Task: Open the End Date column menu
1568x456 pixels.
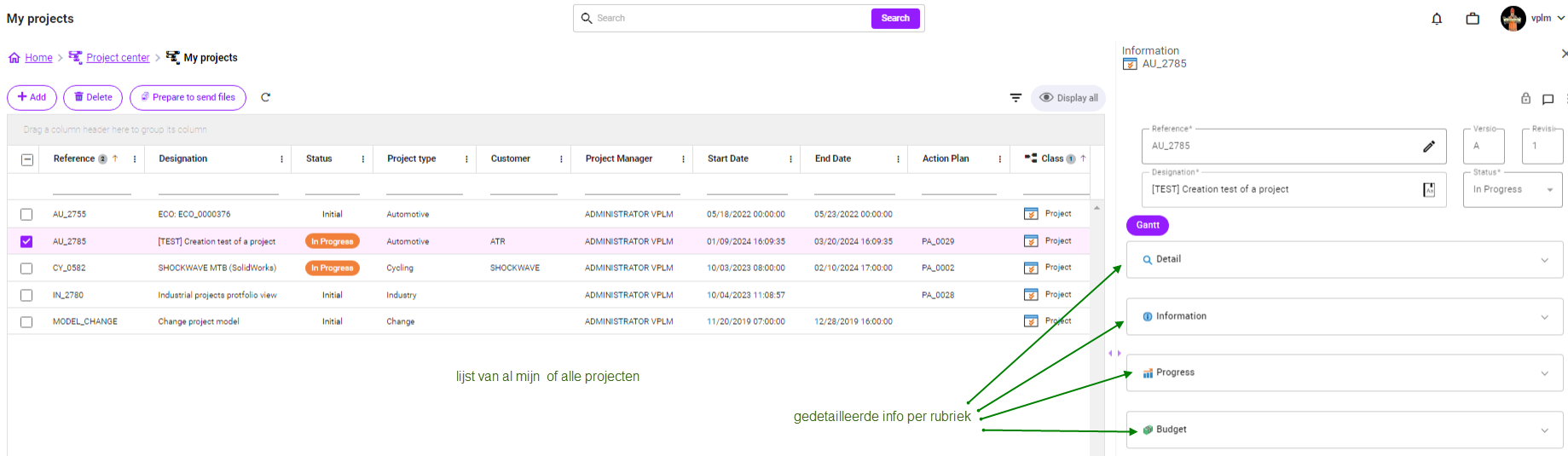Action: [x=898, y=159]
